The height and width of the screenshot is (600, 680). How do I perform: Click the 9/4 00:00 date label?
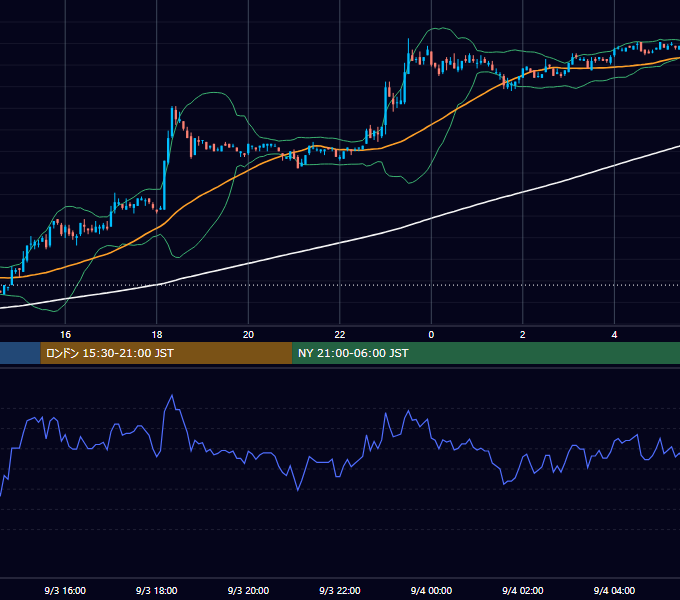pos(431,590)
